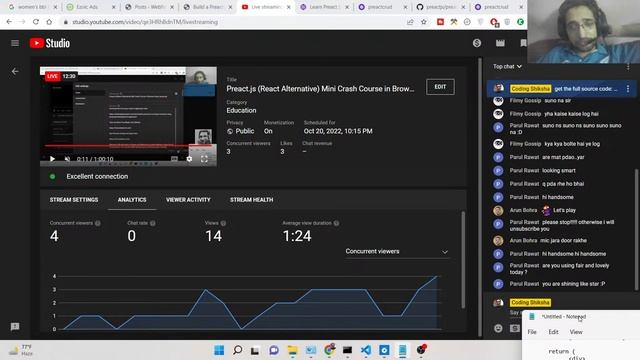The image size is (640, 360).
Task: Click the chat panel vertical scrollbar
Action: coord(636,229)
